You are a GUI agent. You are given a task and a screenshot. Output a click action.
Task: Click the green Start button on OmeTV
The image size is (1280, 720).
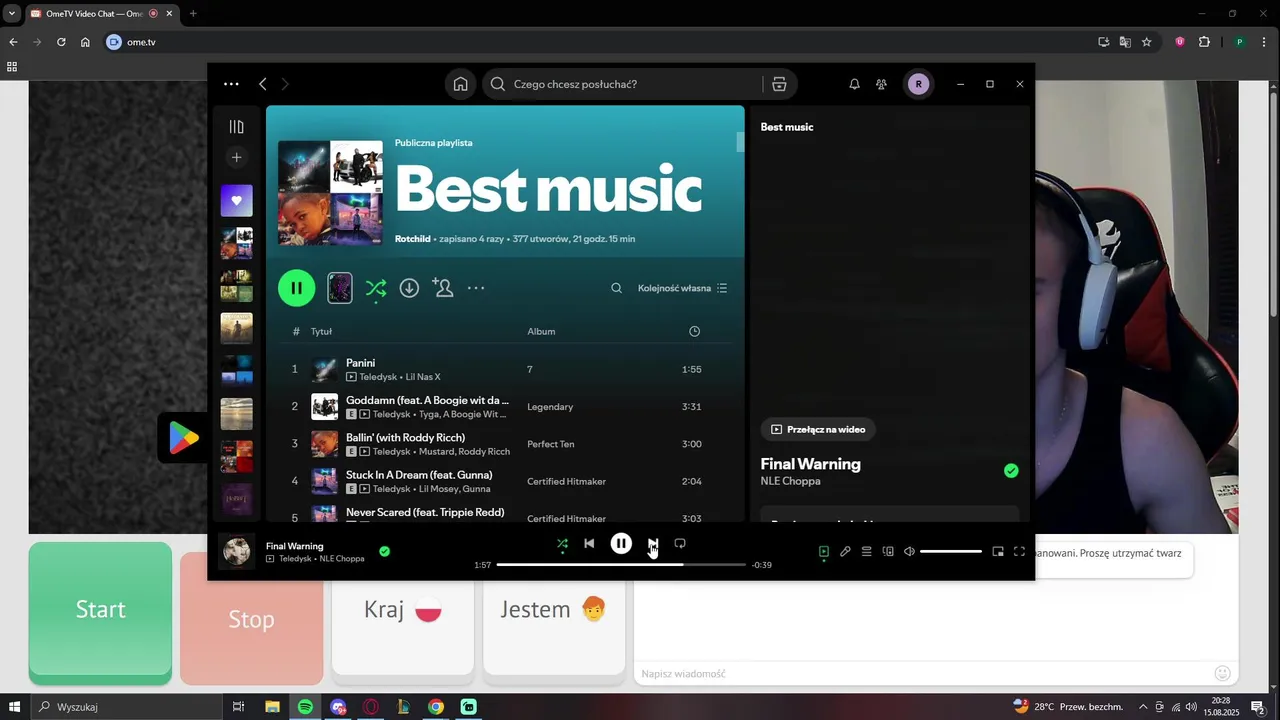[100, 611]
